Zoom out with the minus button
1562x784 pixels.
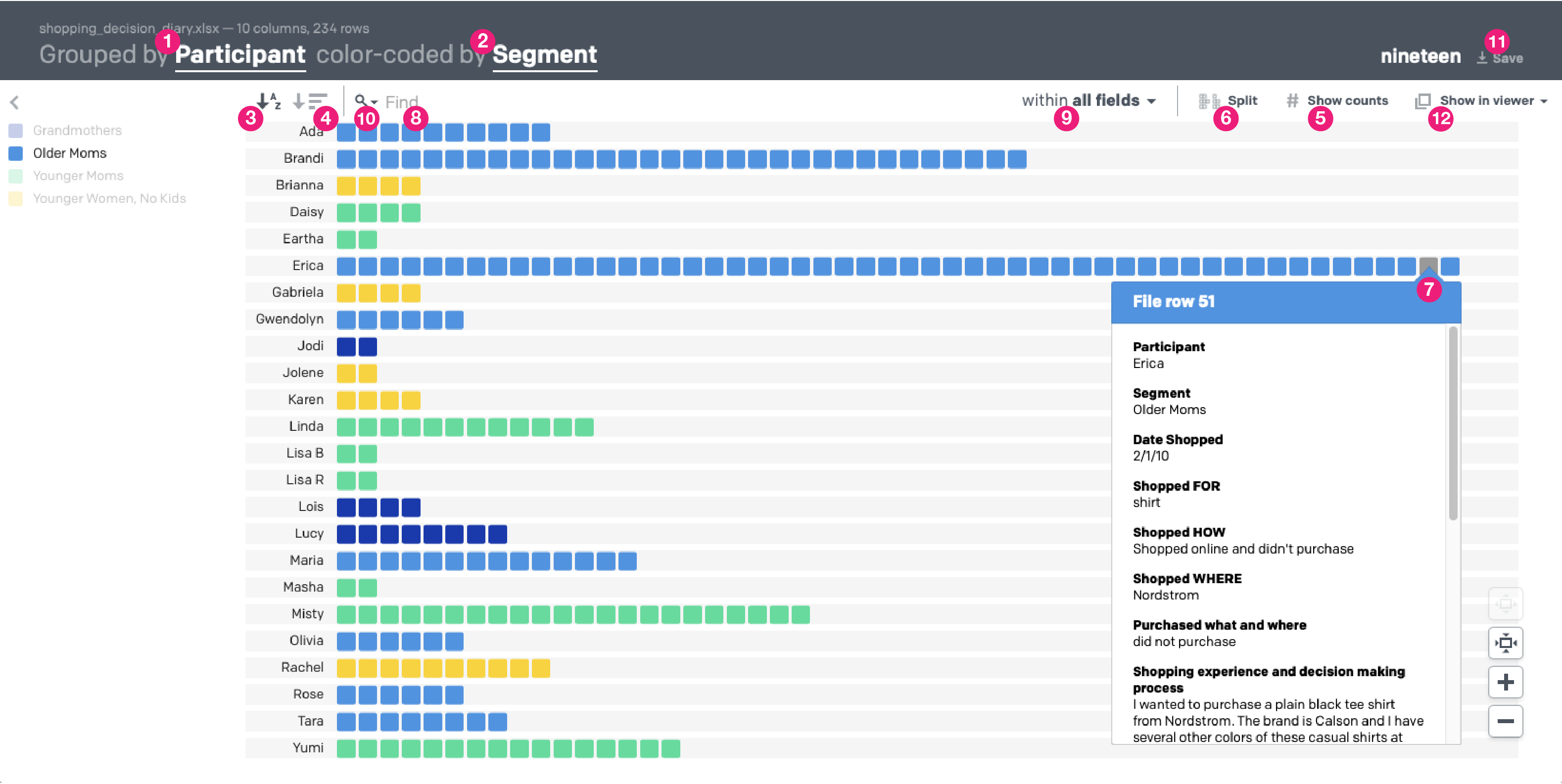(x=1505, y=721)
